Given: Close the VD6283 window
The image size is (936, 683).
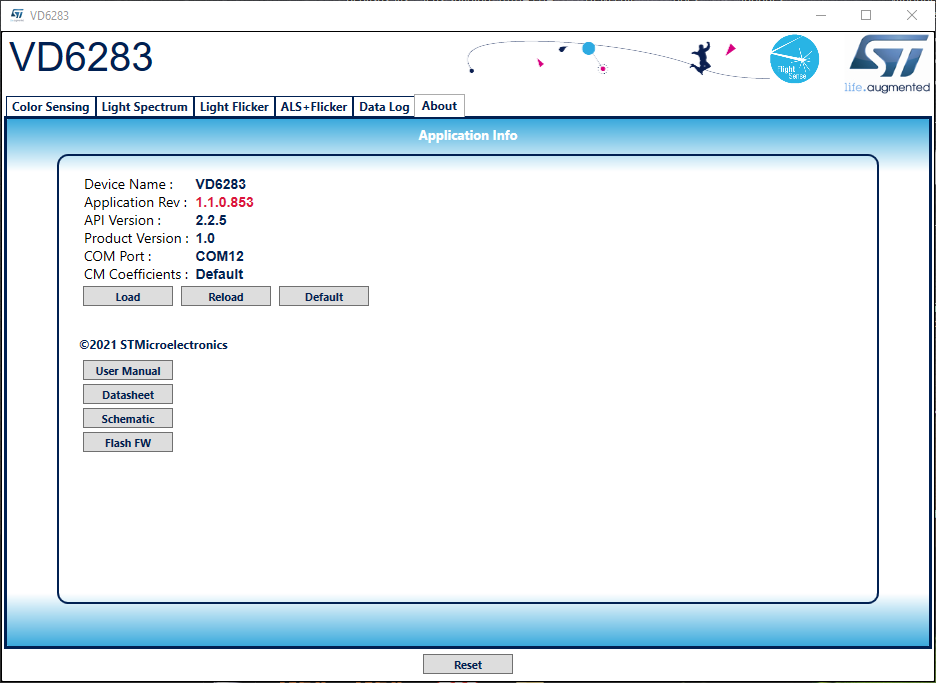Looking at the screenshot, I should pyautogui.click(x=912, y=16).
